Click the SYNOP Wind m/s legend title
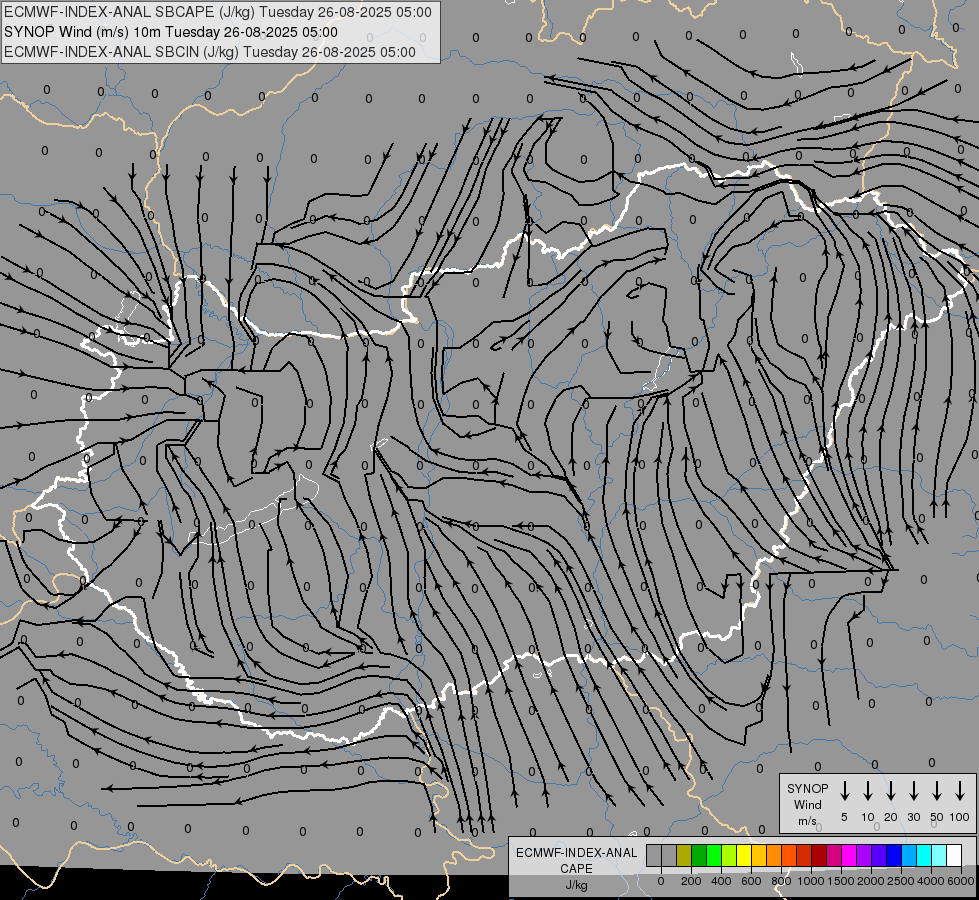Viewport: 979px width, 900px height. point(807,804)
